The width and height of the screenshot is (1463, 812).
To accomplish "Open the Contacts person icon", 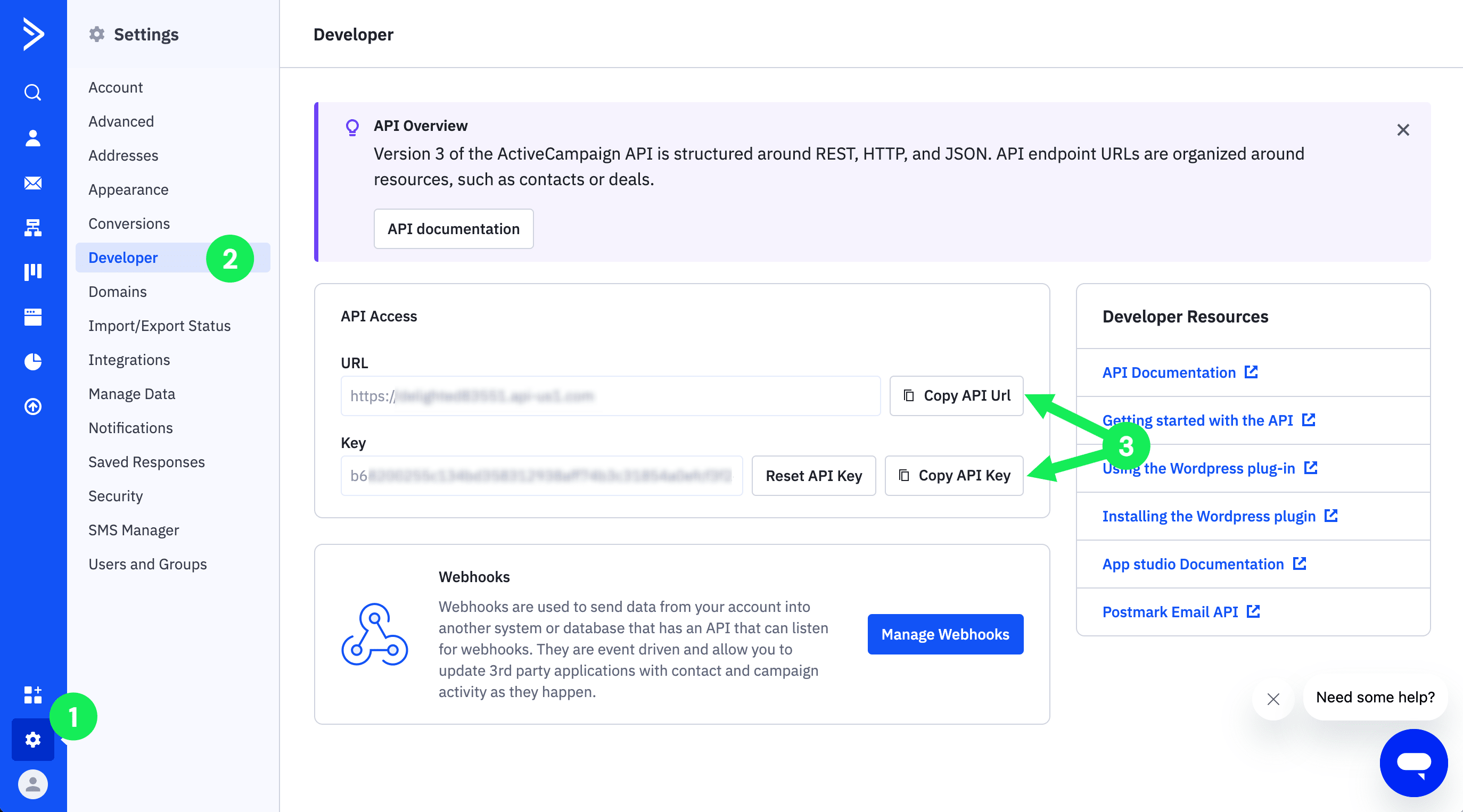I will point(33,137).
